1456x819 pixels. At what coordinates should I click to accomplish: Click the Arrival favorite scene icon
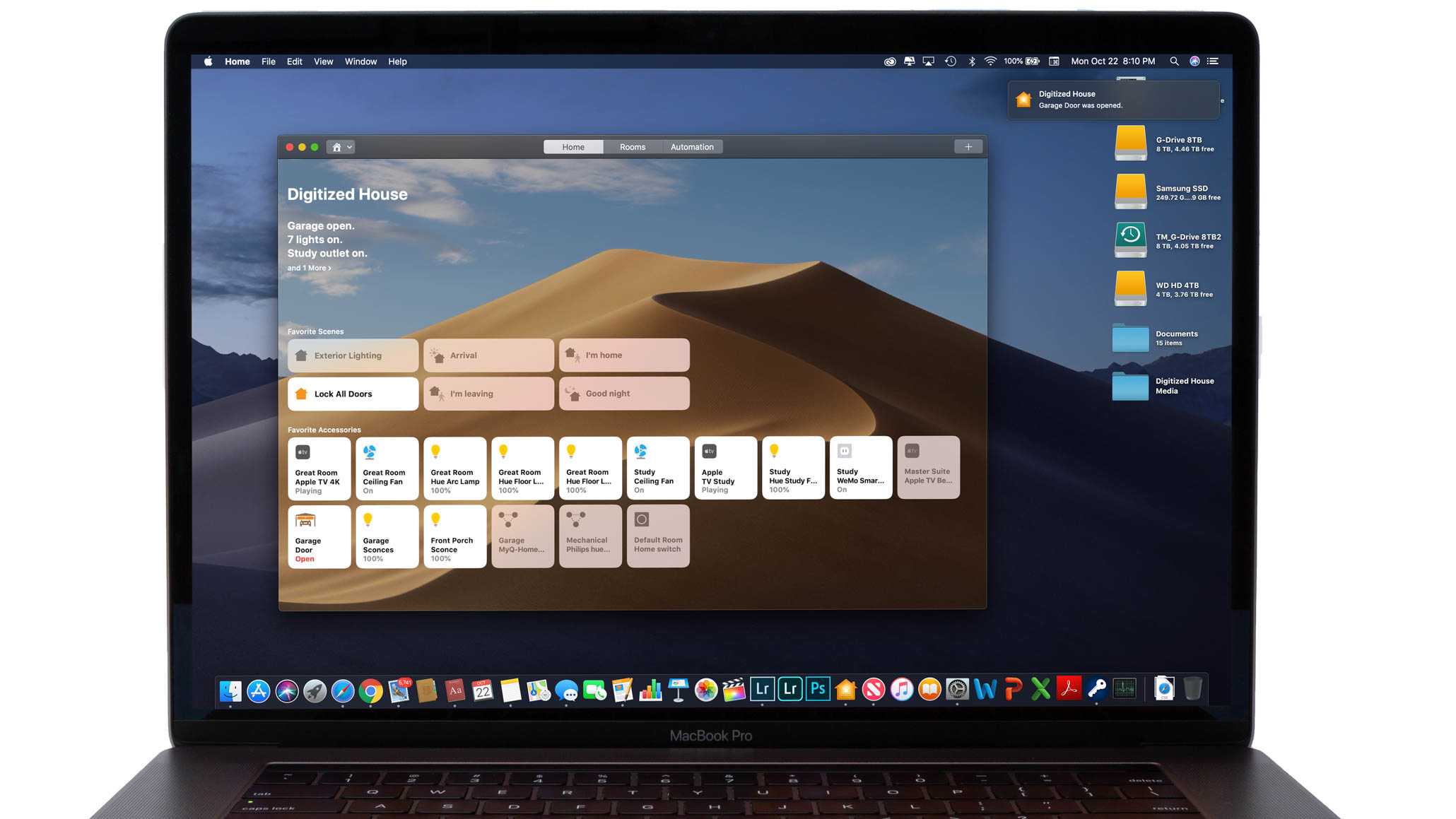pos(436,355)
